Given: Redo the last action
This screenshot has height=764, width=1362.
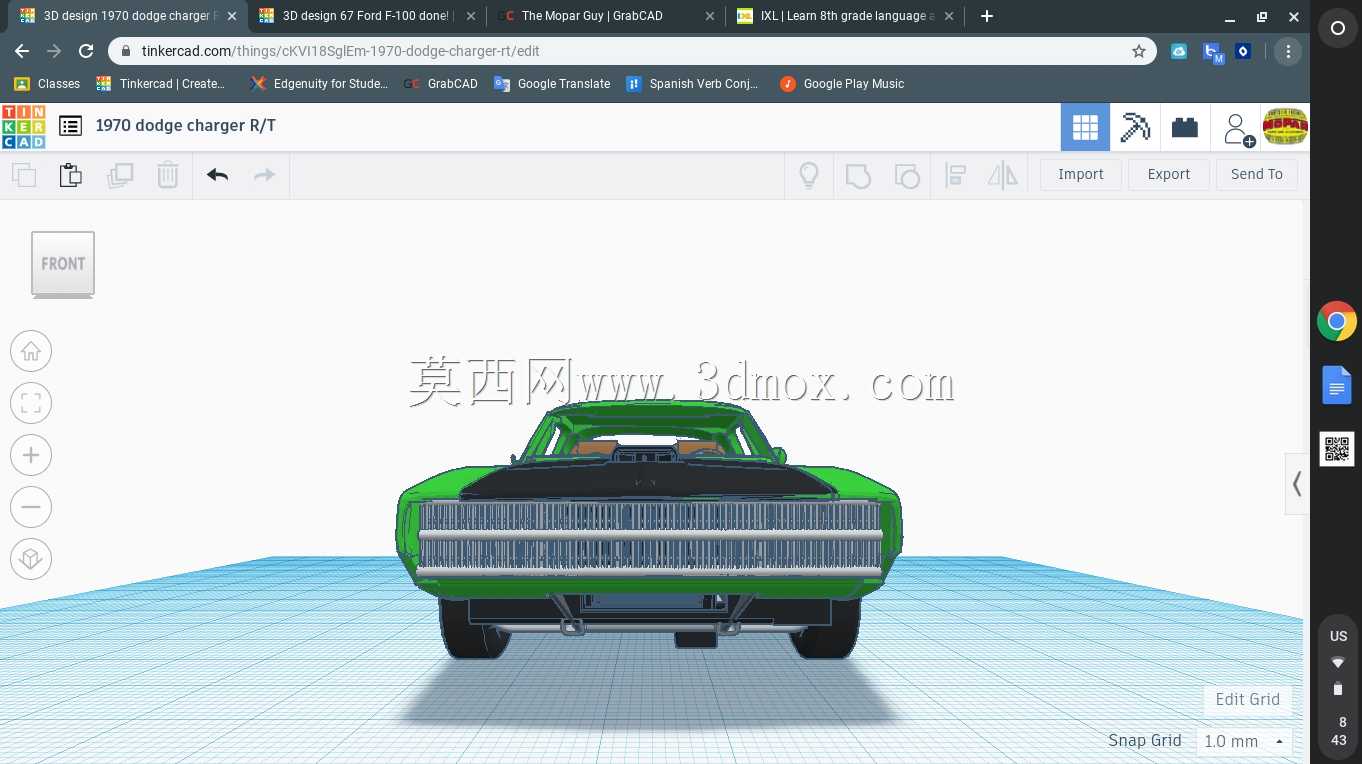Looking at the screenshot, I should [264, 176].
